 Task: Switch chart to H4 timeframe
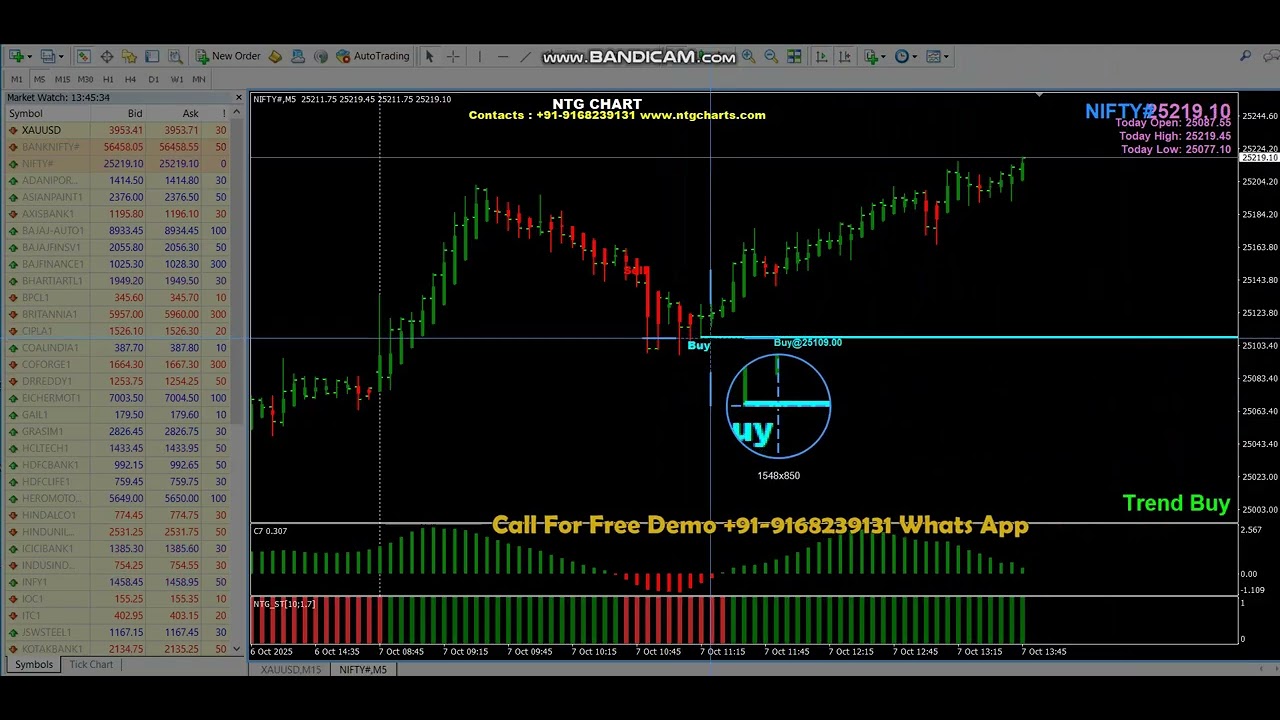tap(130, 79)
